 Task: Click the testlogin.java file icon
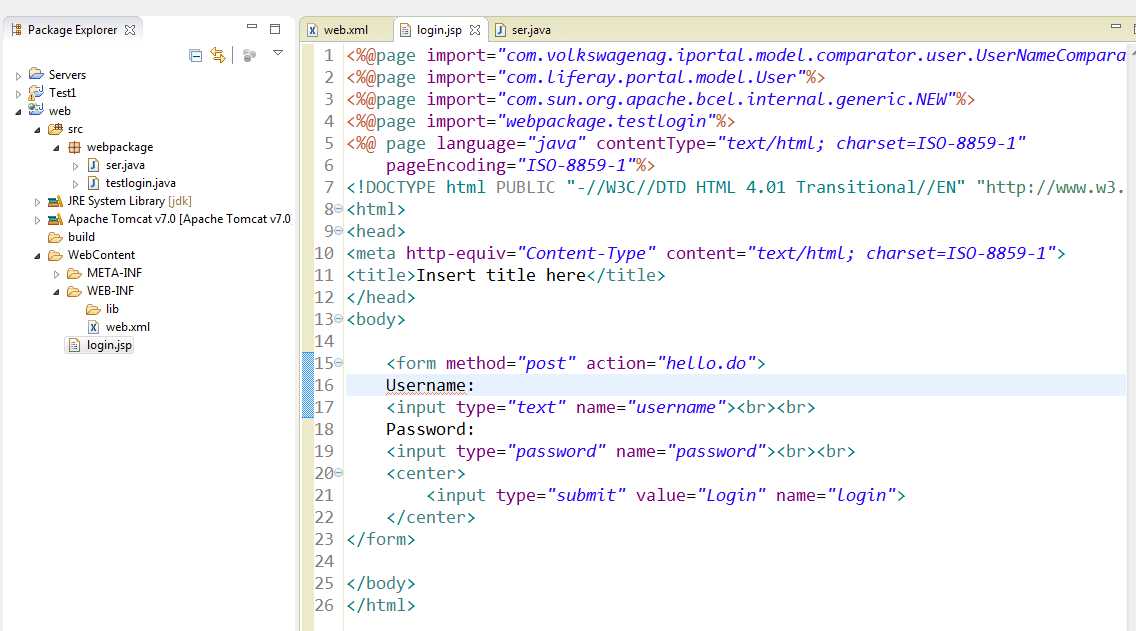(93, 183)
